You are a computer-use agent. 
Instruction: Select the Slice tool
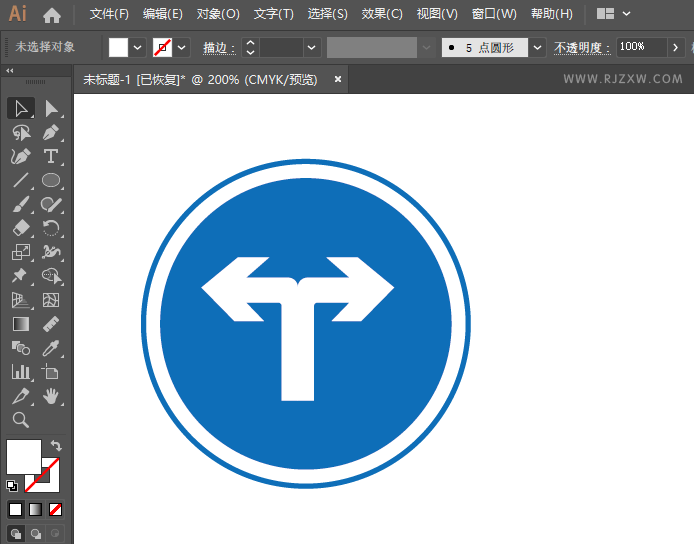21,396
